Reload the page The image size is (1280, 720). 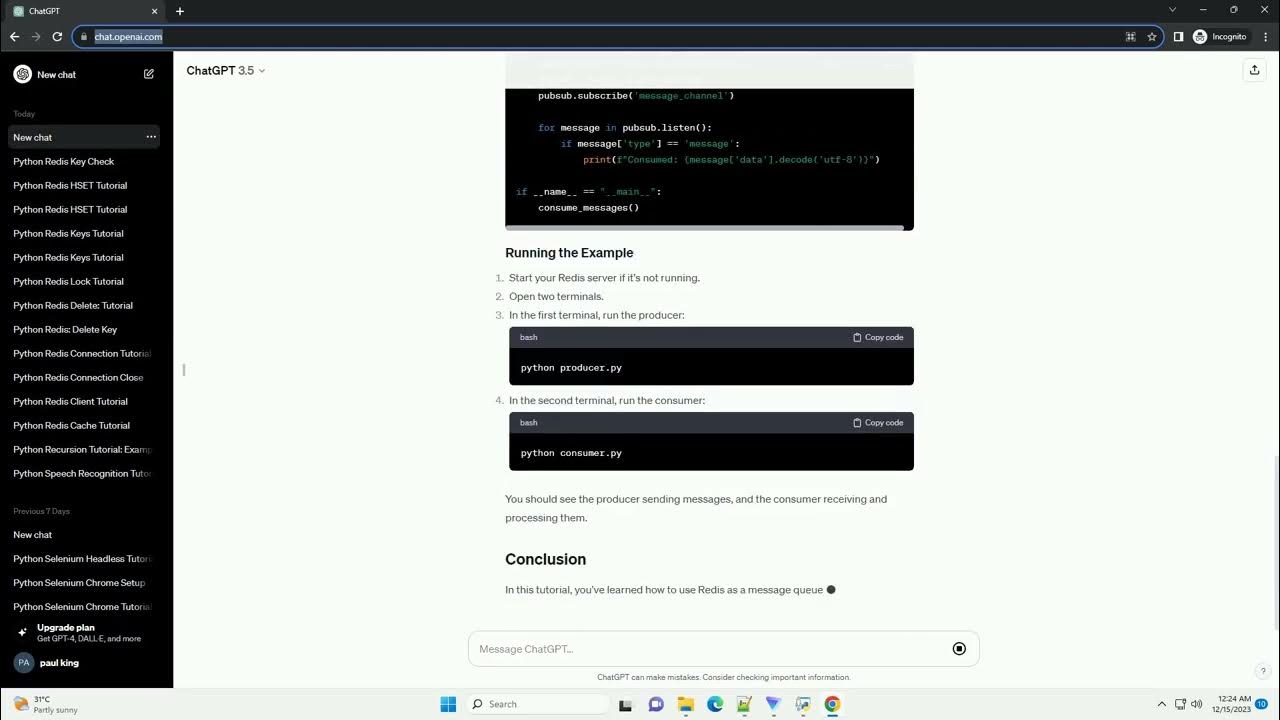[57, 37]
